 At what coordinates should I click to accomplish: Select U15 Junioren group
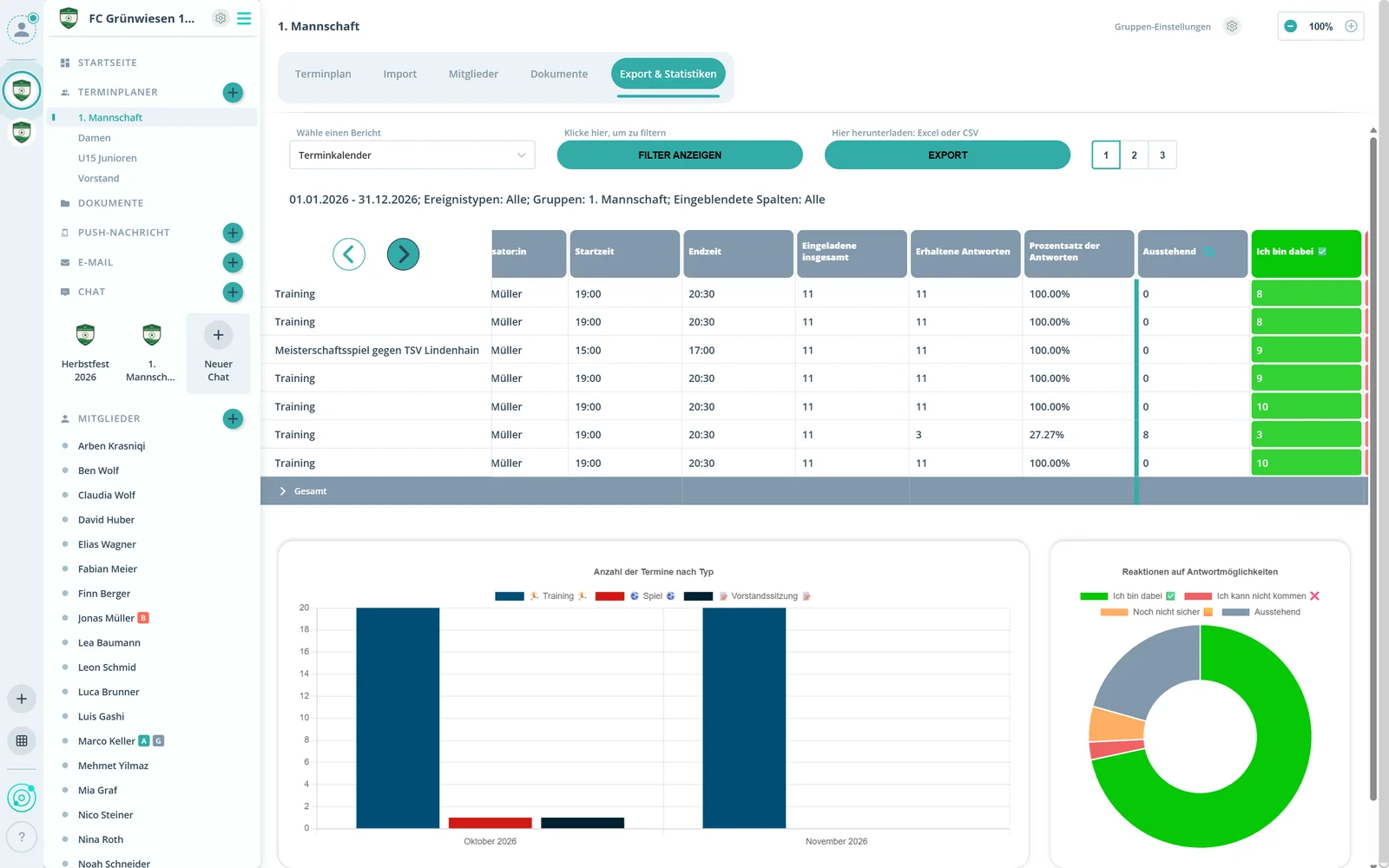tap(108, 158)
